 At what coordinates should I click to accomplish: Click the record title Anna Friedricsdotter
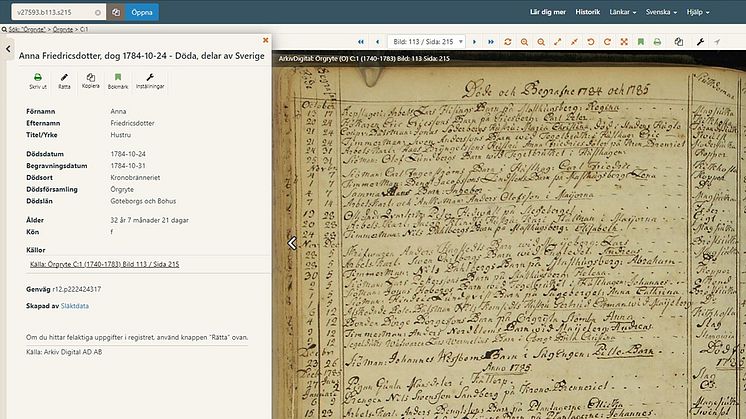[141, 56]
